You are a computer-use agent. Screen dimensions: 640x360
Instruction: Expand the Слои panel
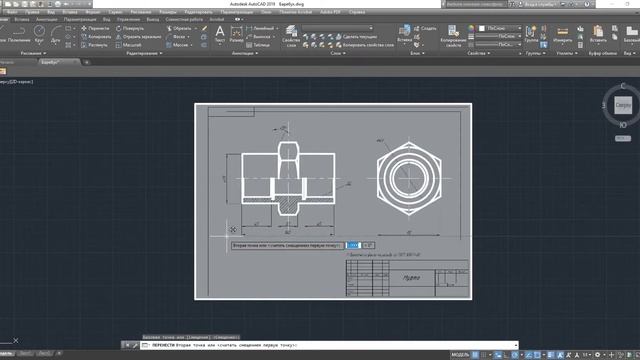pyautogui.click(x=338, y=53)
